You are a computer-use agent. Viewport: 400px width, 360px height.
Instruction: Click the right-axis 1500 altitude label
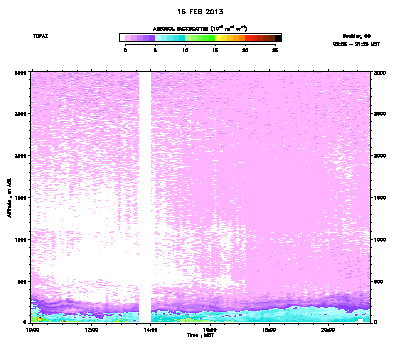(380, 198)
